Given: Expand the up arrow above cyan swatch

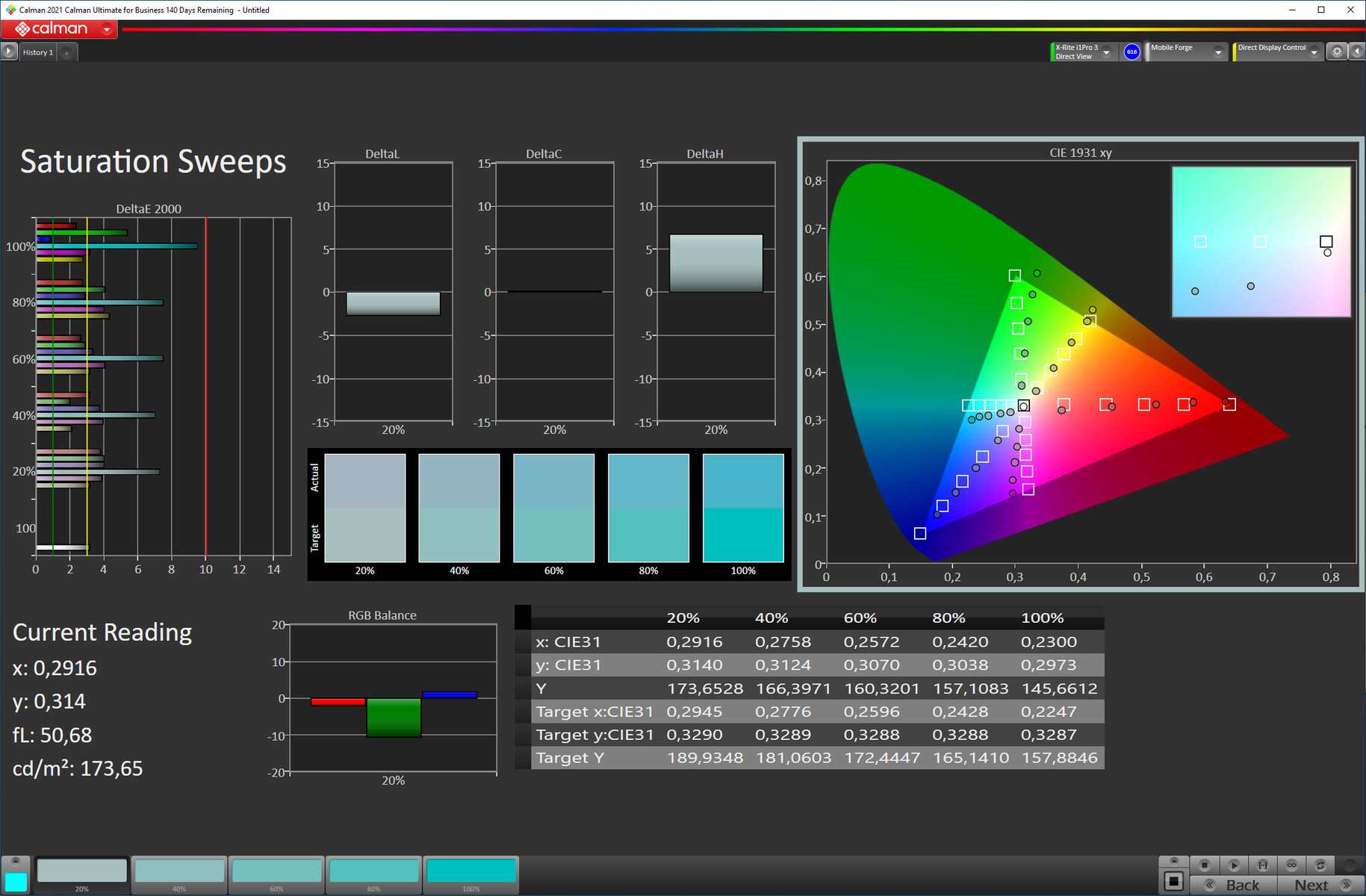Looking at the screenshot, I should [16, 862].
